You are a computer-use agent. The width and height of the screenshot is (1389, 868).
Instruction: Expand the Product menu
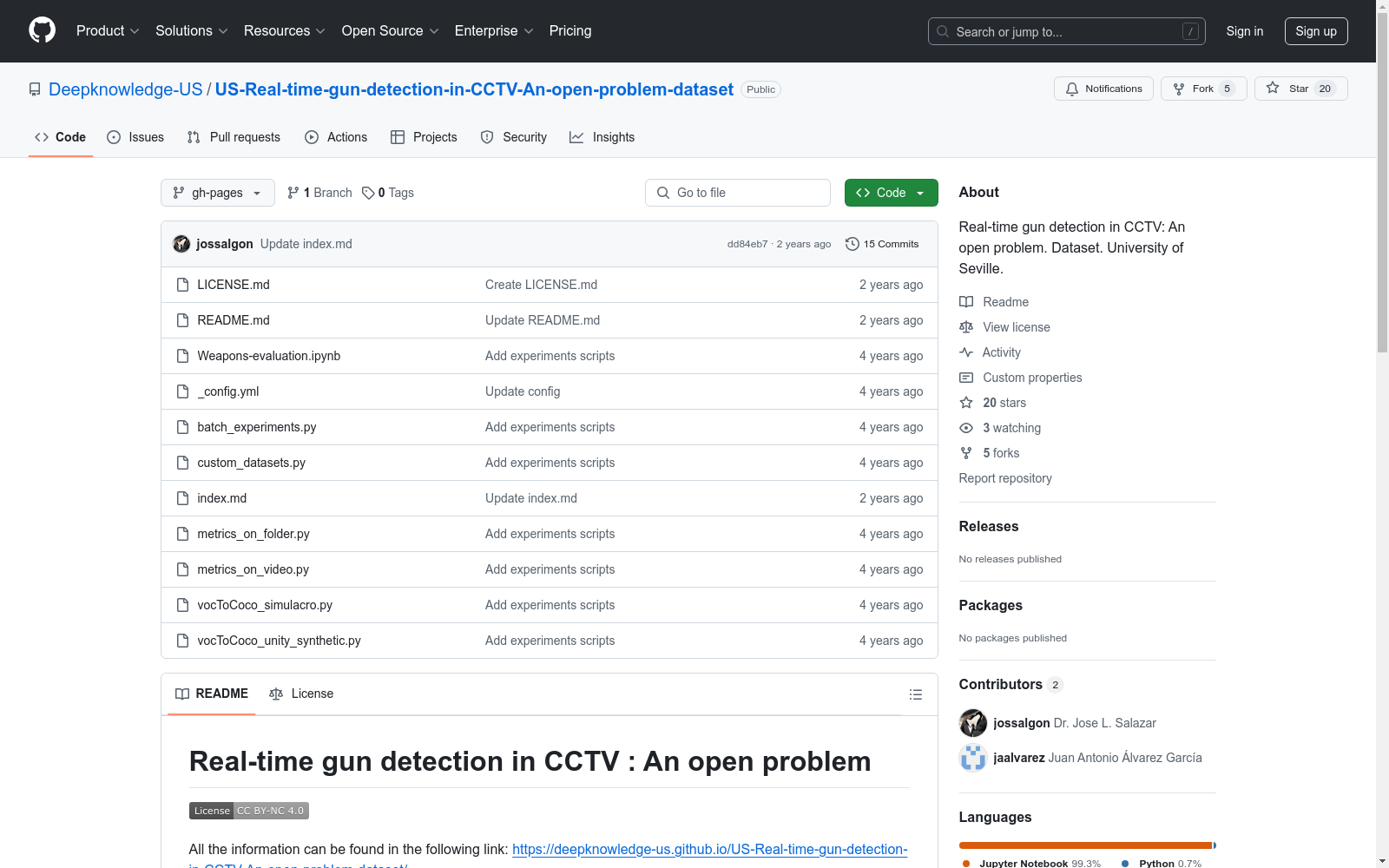point(108,31)
